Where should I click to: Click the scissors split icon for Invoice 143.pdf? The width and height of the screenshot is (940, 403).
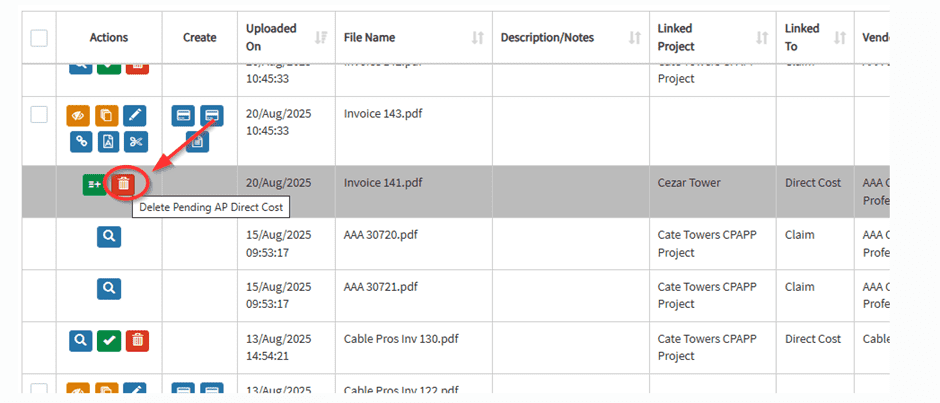[136, 141]
